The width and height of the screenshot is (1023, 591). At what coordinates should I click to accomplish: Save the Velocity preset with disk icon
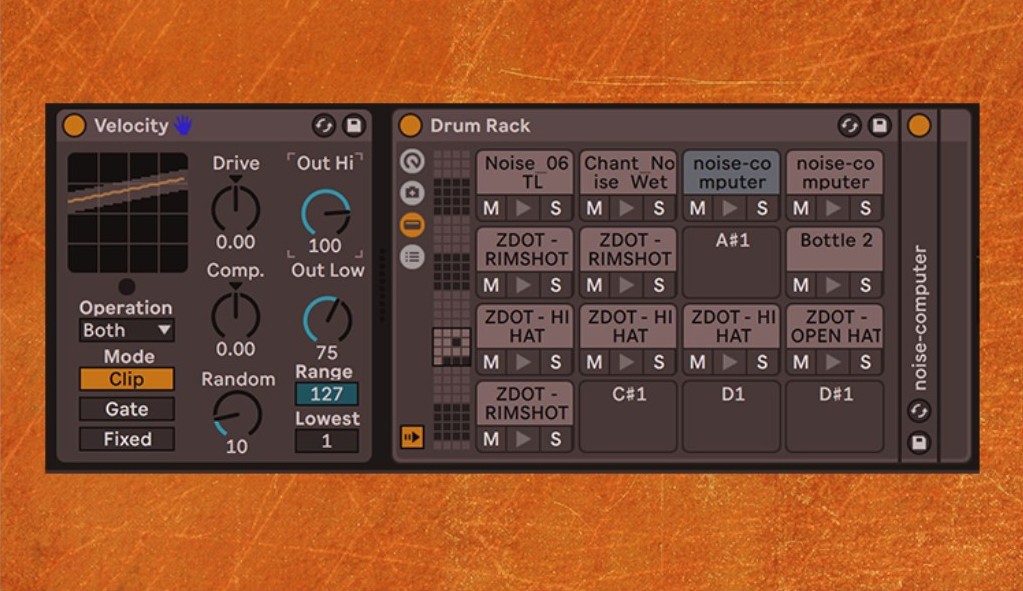354,125
